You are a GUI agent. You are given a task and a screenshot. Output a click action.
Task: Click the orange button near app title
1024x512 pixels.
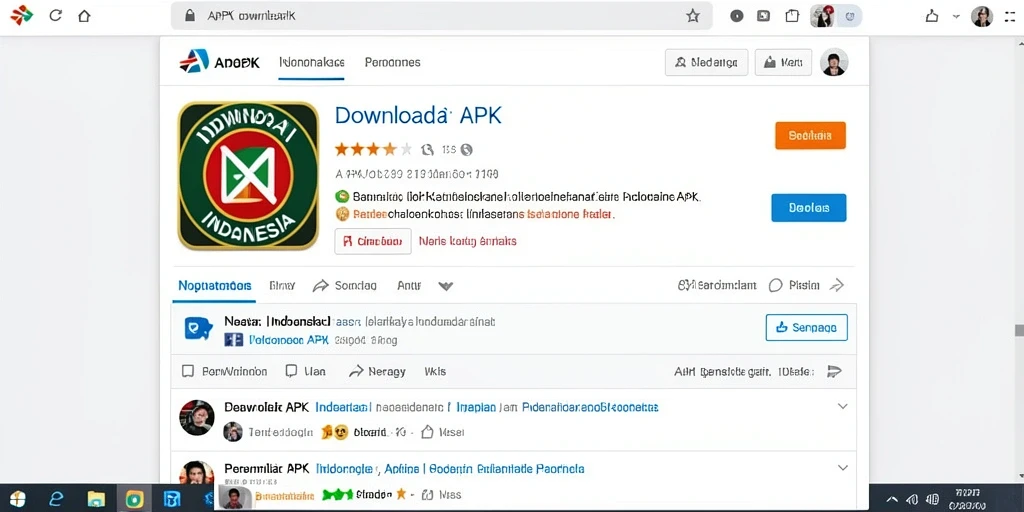(810, 136)
